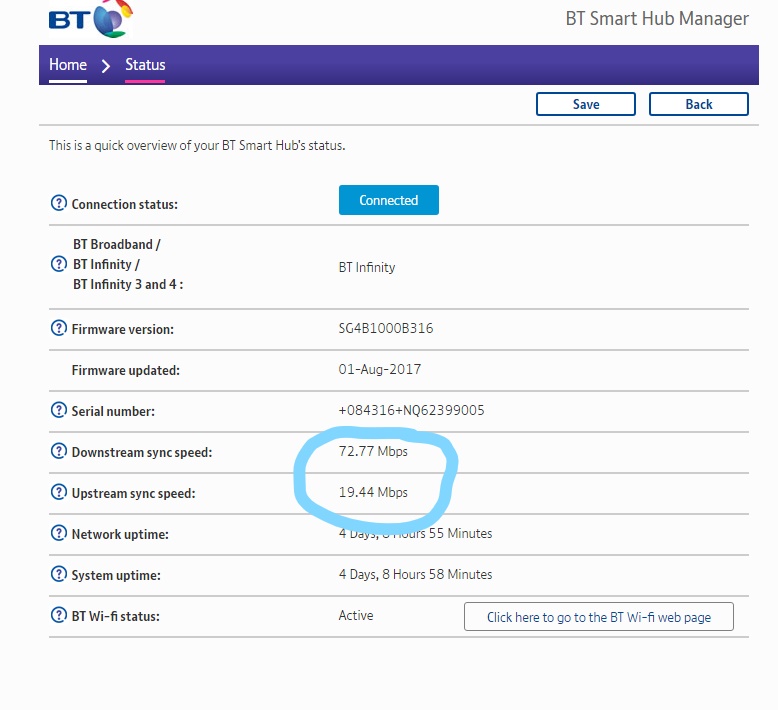The width and height of the screenshot is (778, 710).
Task: Click the Save button
Action: [585, 104]
